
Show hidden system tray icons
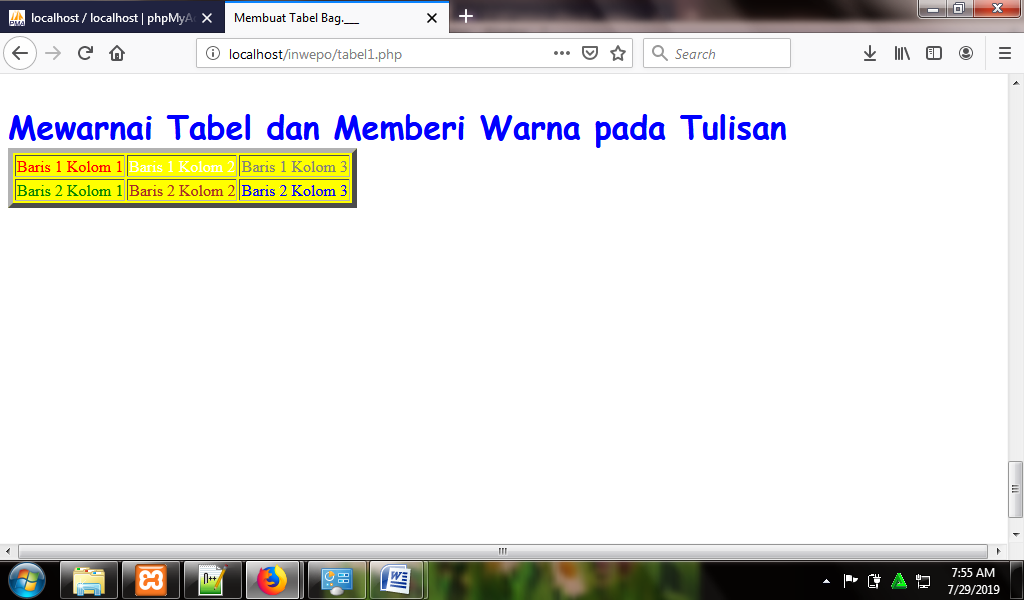pos(826,580)
